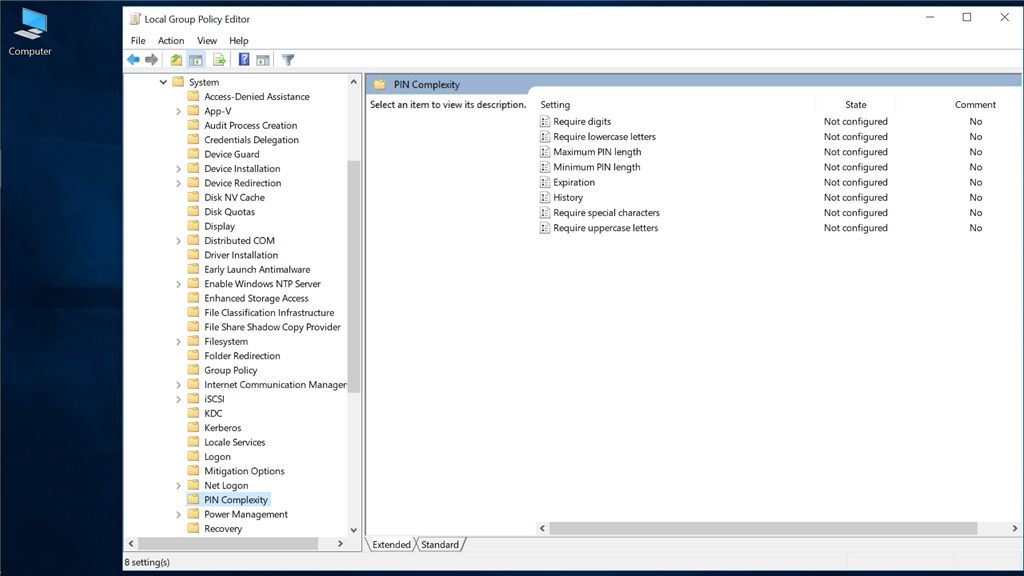The image size is (1024, 576).
Task: Expand the iSCSI node
Action: click(x=178, y=399)
